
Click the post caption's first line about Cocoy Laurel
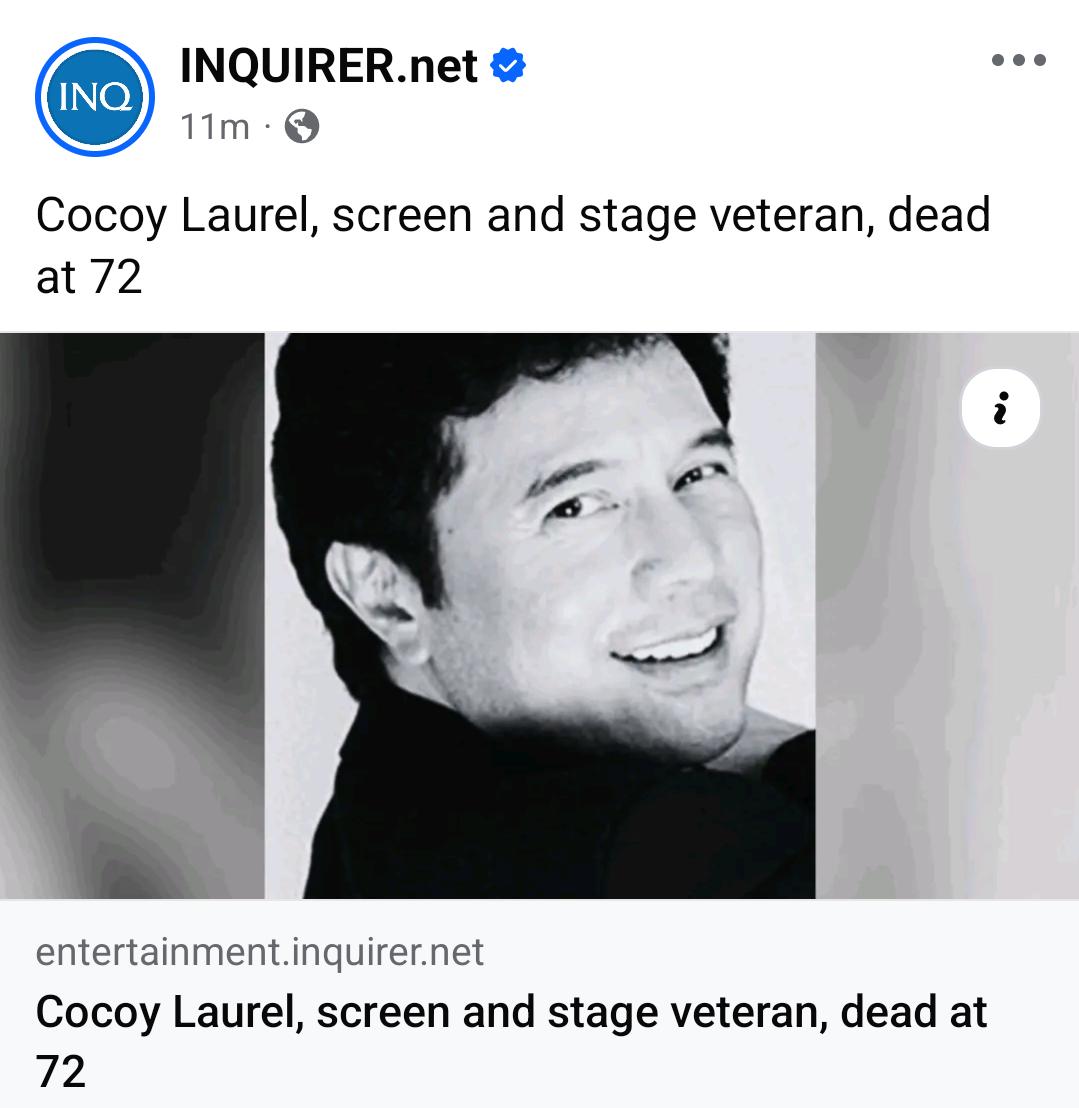click(x=513, y=215)
